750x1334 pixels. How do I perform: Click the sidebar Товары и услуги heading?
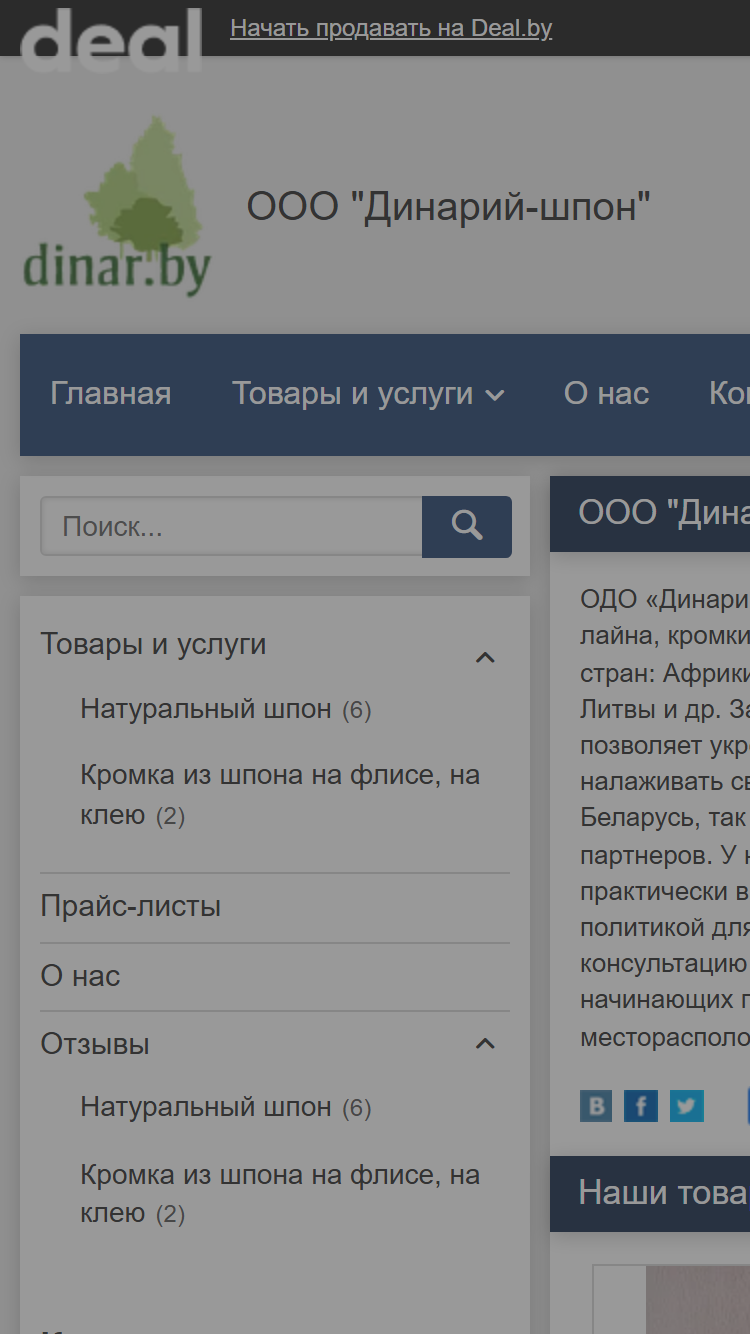[153, 644]
